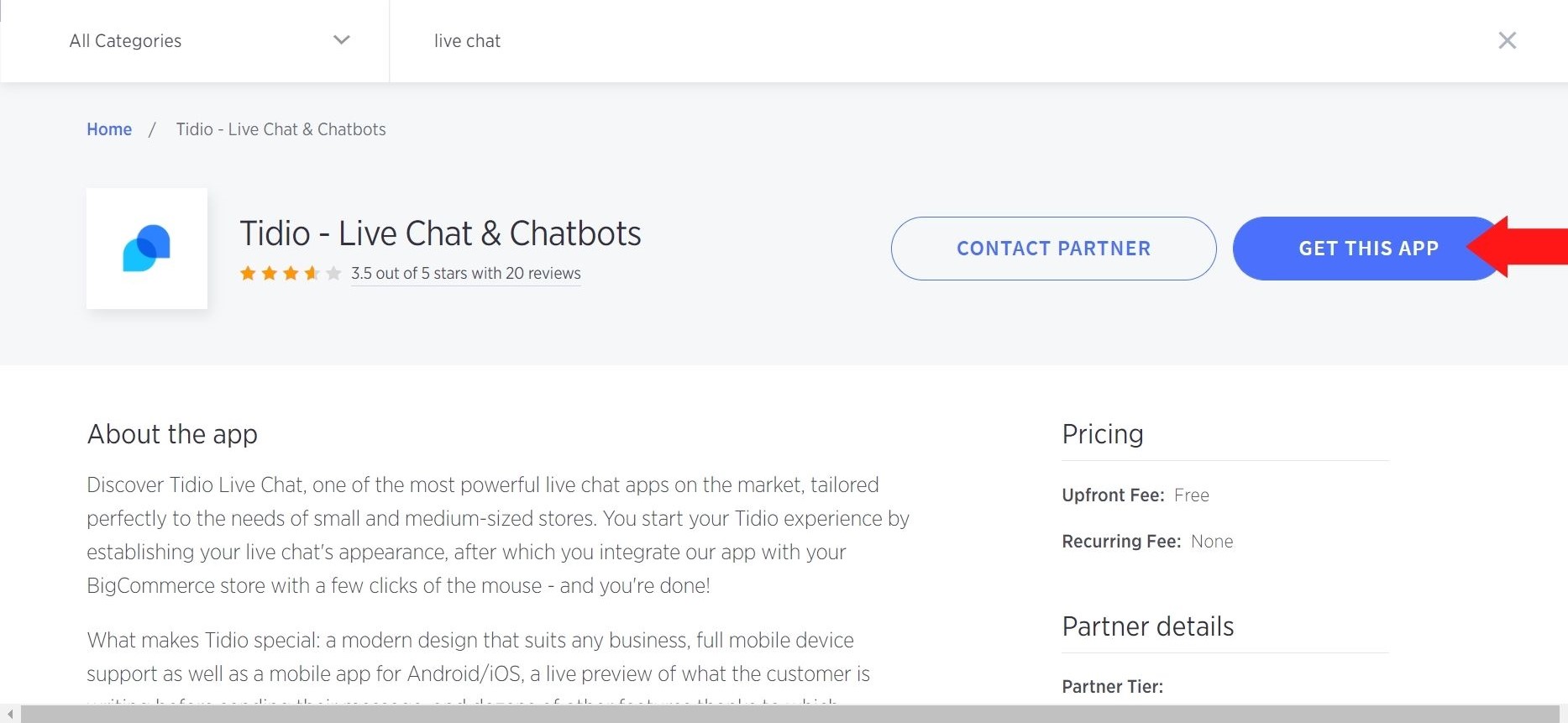Go to Home via the breadcrumb
Viewport: 1568px width, 723px height.
point(109,129)
